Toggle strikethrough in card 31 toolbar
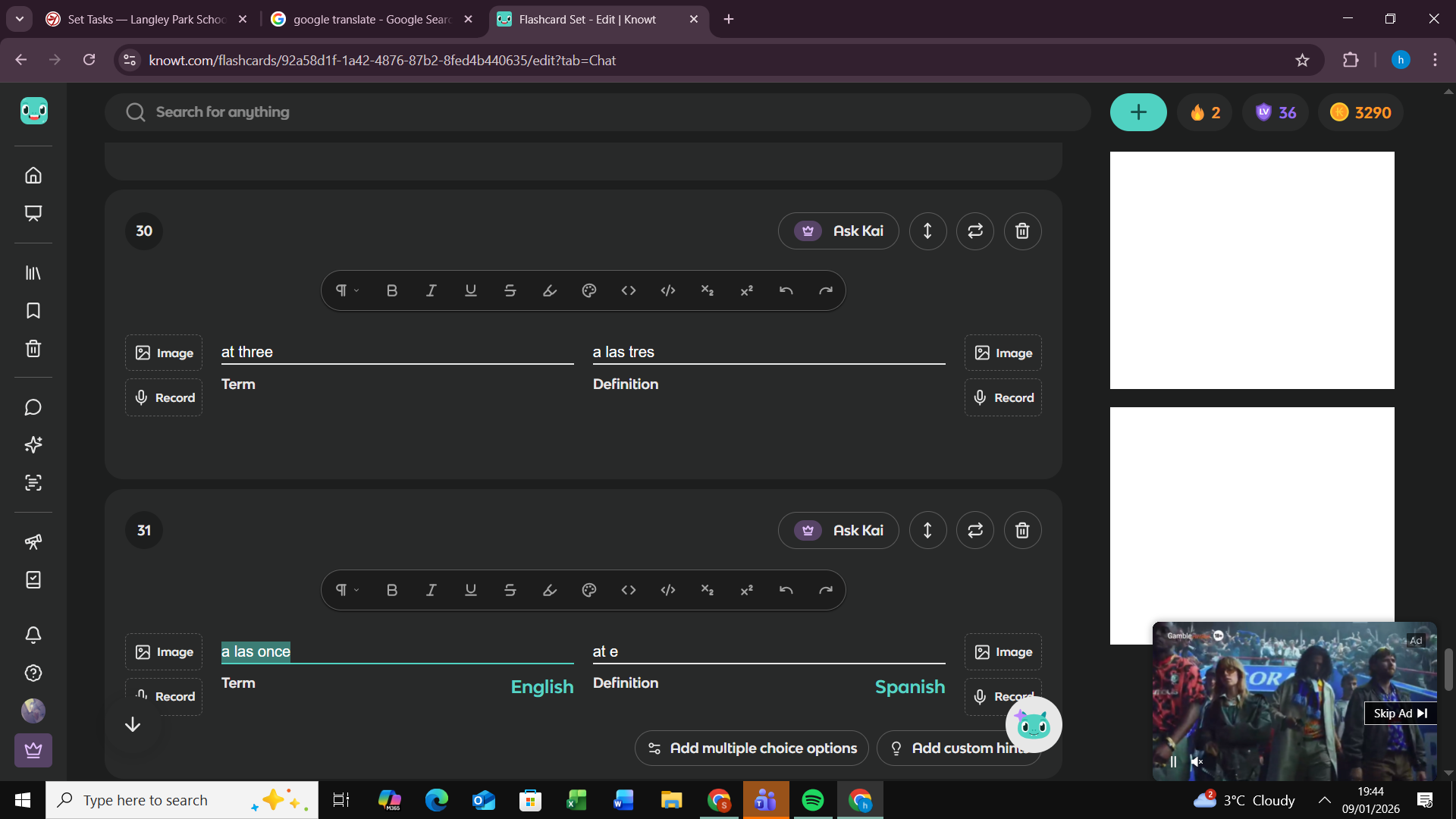This screenshot has width=1456, height=819. 510,590
